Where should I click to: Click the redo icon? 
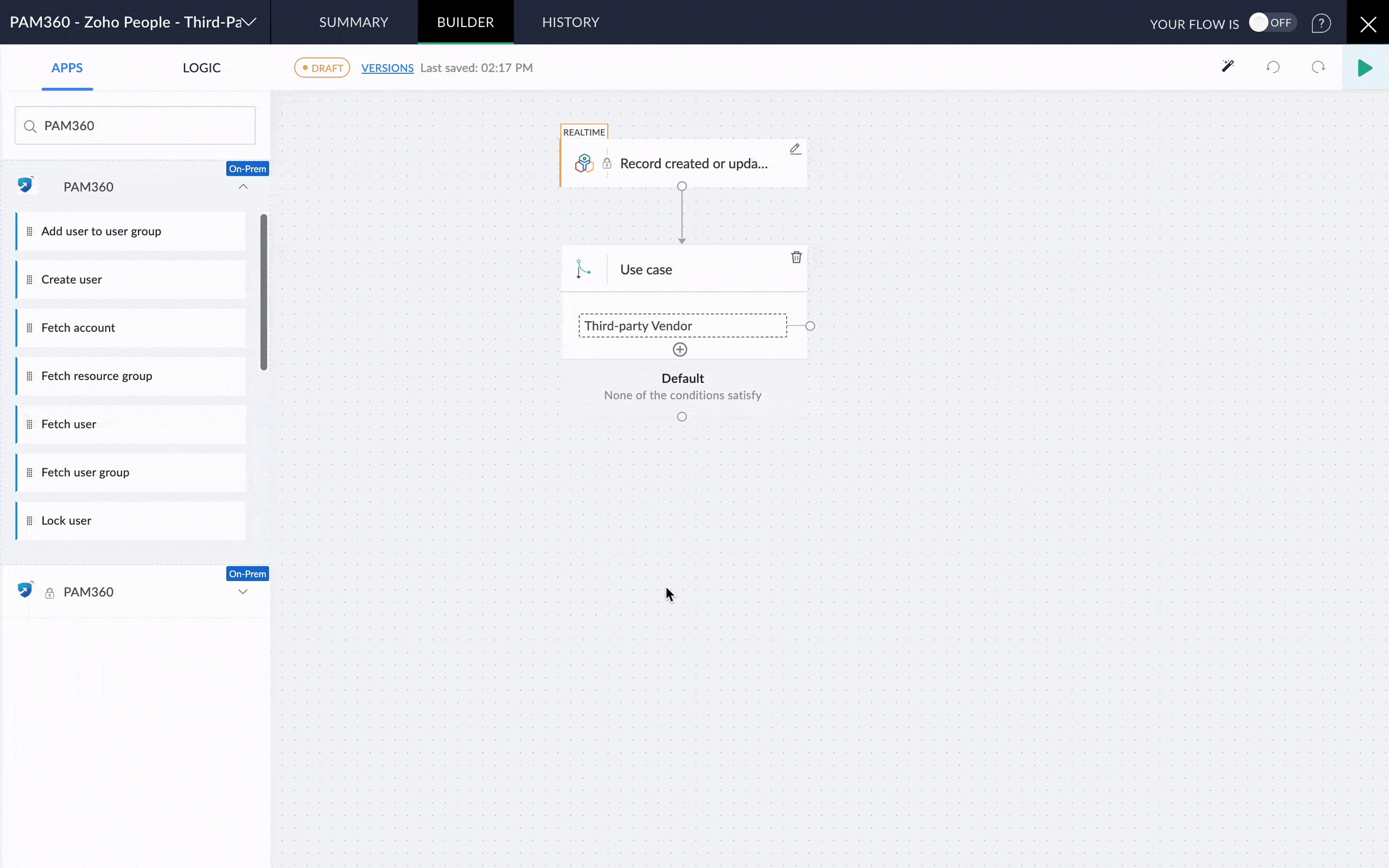[1318, 67]
